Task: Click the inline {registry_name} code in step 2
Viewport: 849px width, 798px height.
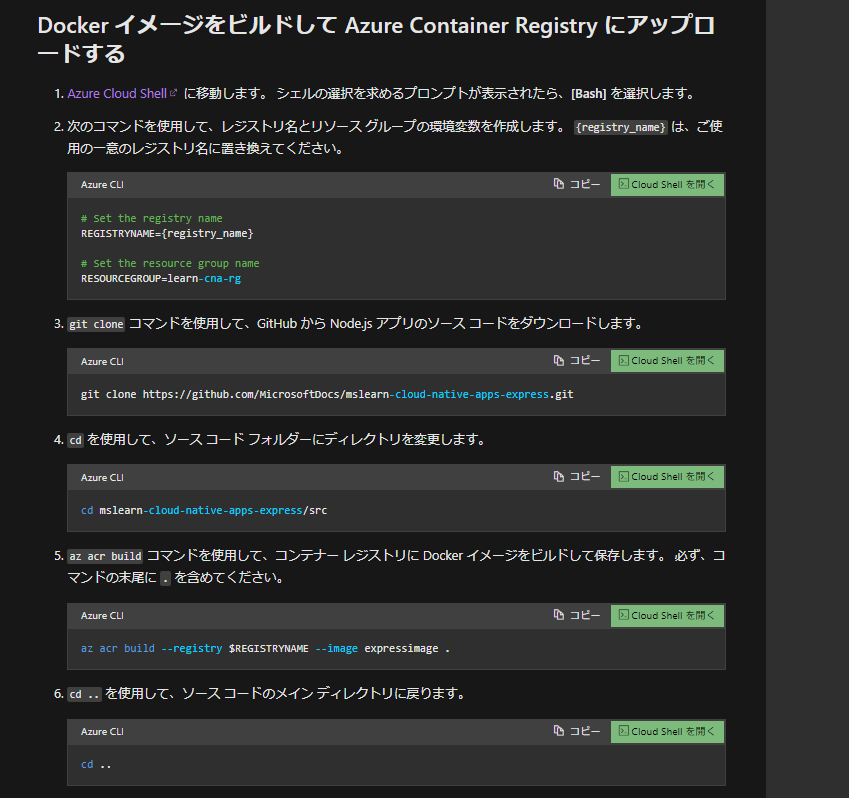Action: pos(621,127)
